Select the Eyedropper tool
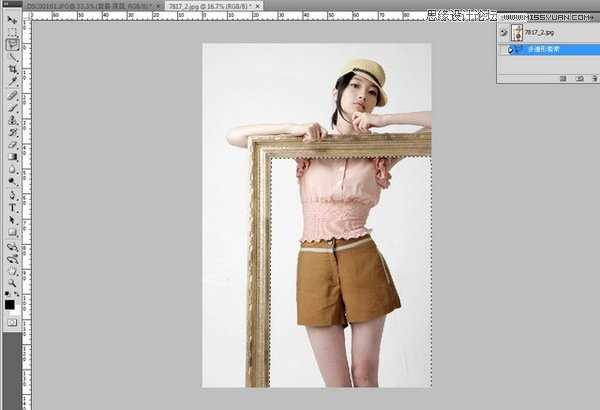The height and width of the screenshot is (410, 600). pyautogui.click(x=12, y=81)
